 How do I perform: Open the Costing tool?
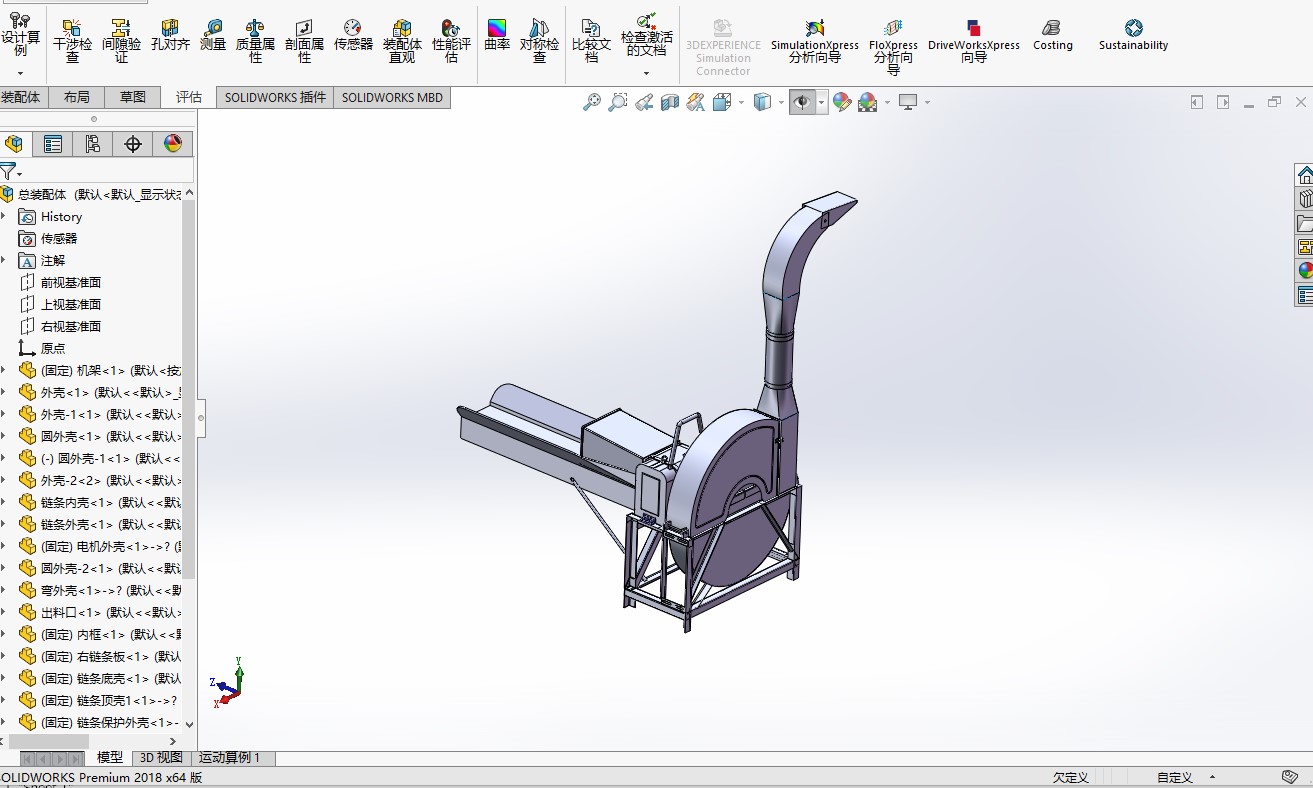pyautogui.click(x=1052, y=35)
